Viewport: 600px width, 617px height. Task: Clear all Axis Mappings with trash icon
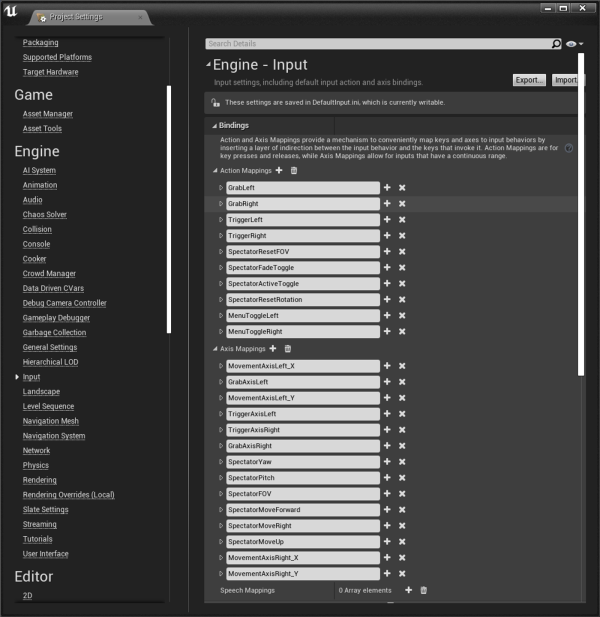pyautogui.click(x=288, y=349)
